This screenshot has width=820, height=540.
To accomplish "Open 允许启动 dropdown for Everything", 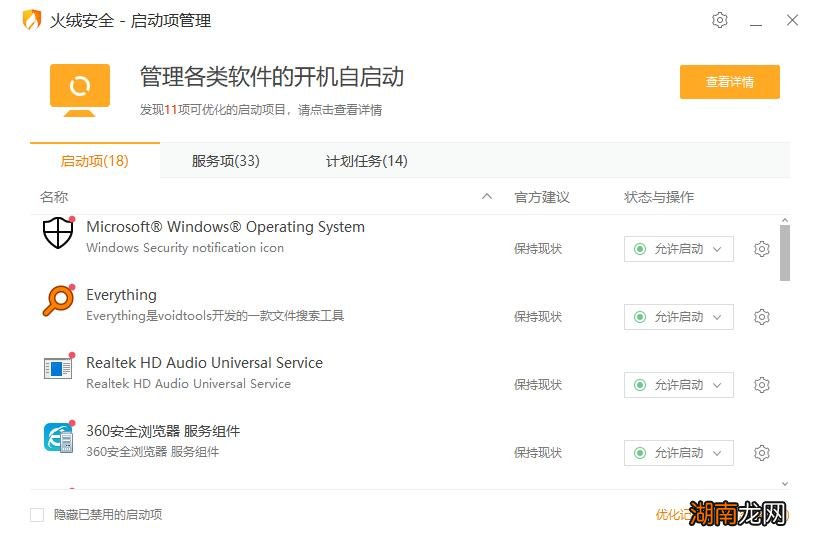I will click(678, 317).
